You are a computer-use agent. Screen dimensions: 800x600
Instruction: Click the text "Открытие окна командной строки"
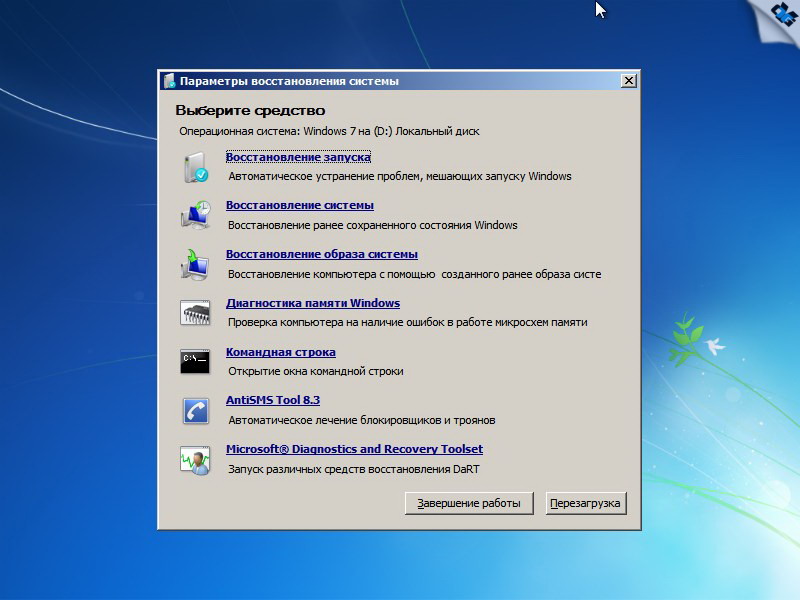(x=316, y=371)
